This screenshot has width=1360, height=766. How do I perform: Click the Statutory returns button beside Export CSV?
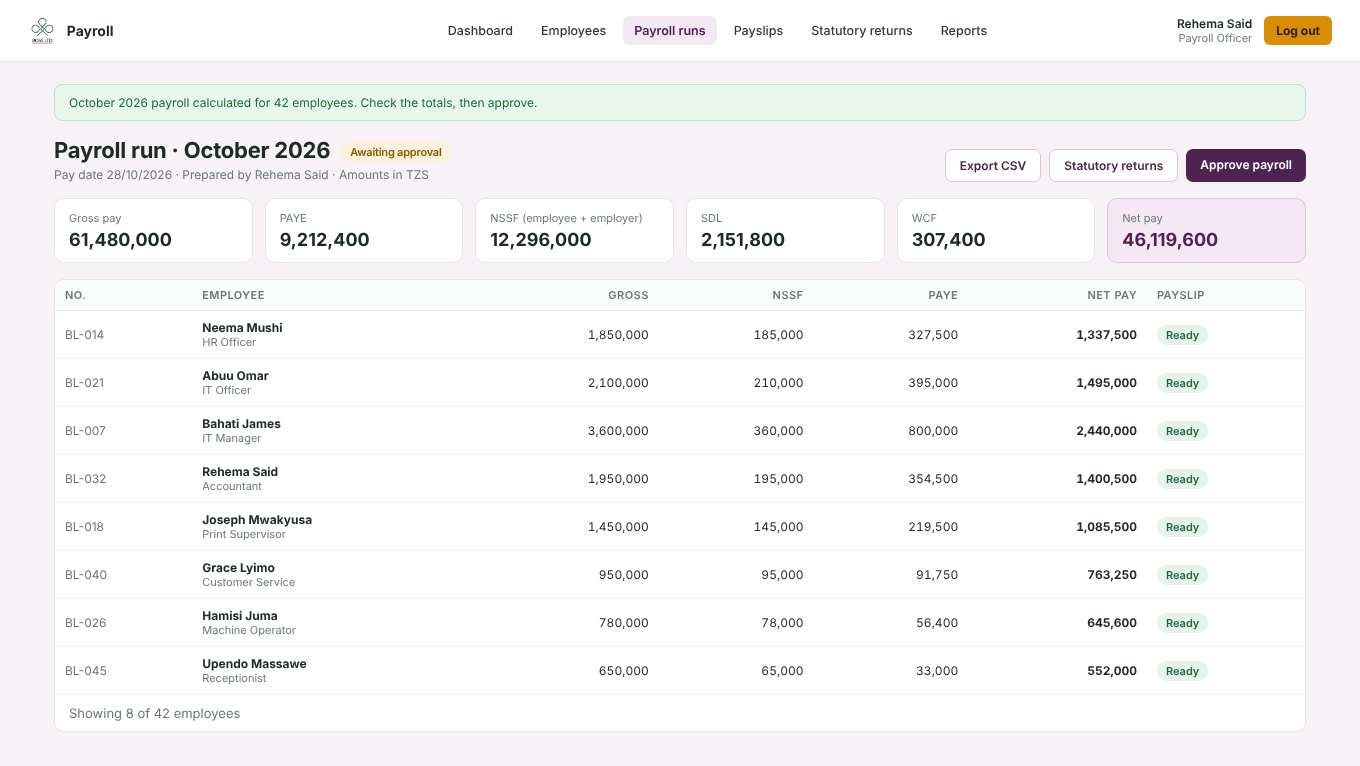tap(1113, 166)
